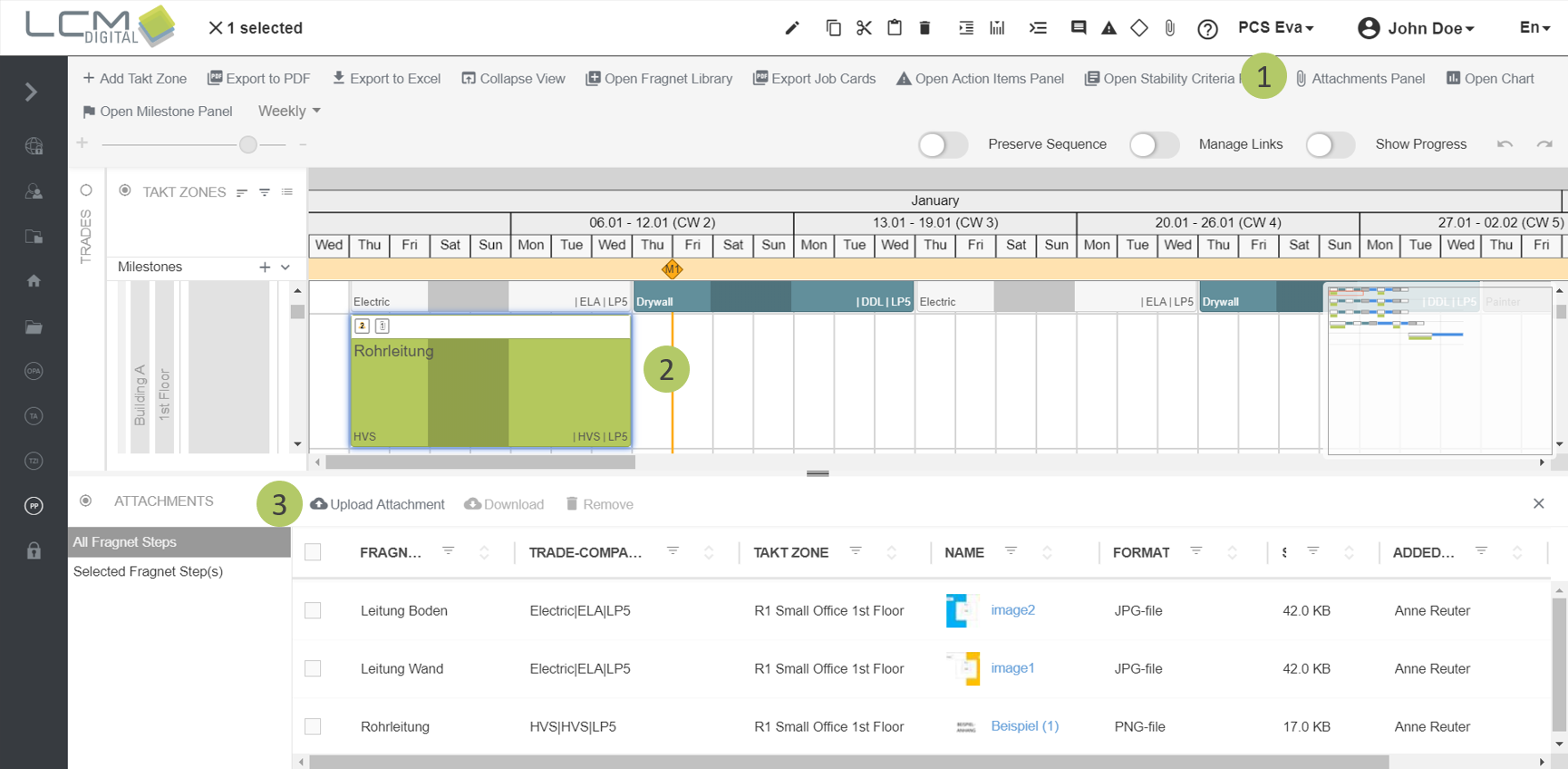The image size is (1568, 769).
Task: Turn on the Show Progress toggle
Action: pyautogui.click(x=1330, y=145)
